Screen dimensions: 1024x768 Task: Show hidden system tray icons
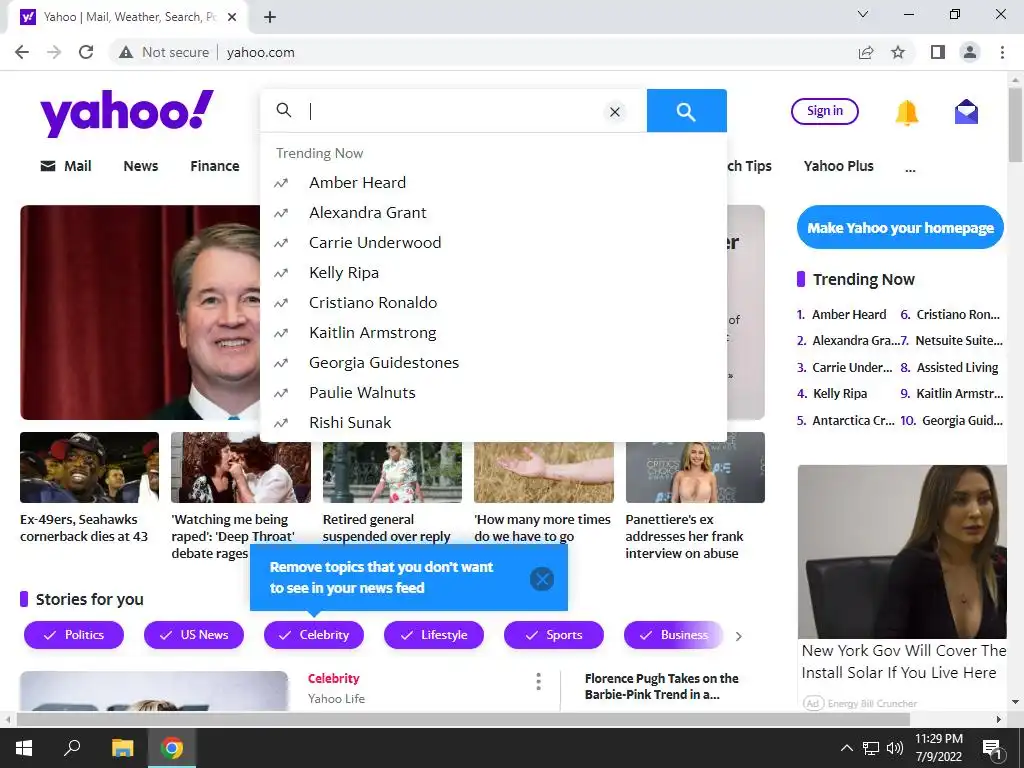pos(846,748)
